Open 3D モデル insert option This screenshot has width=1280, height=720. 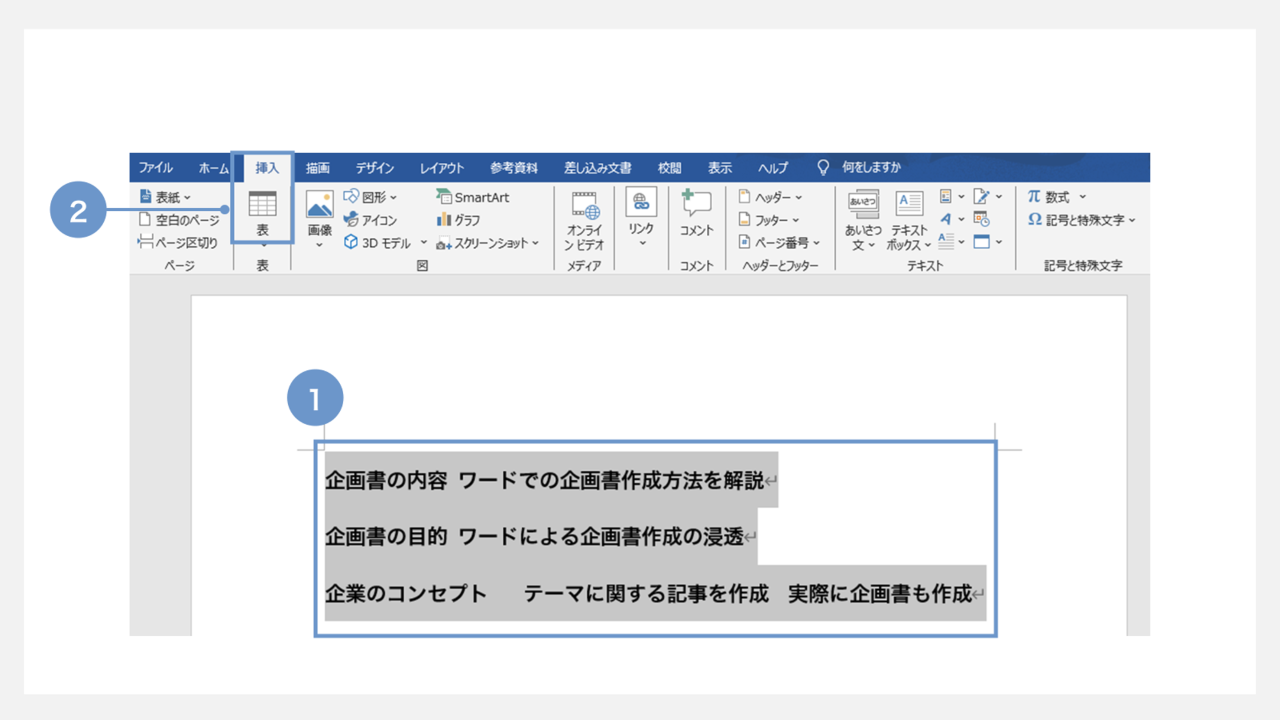[378, 242]
